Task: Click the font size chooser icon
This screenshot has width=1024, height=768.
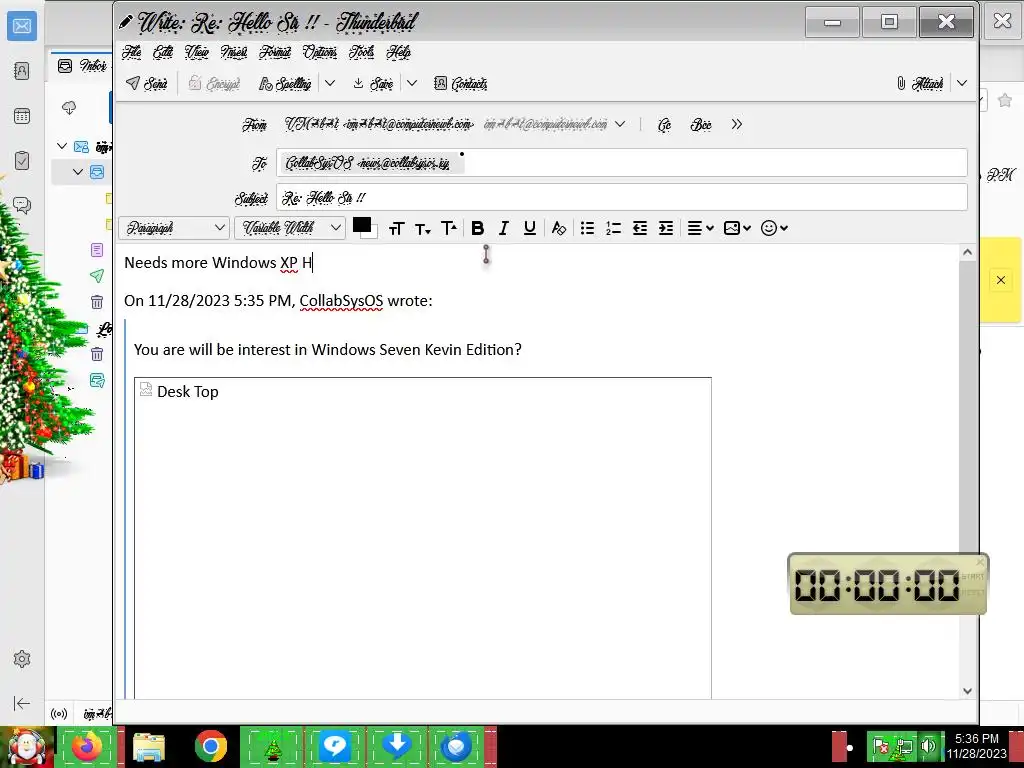Action: tap(396, 229)
